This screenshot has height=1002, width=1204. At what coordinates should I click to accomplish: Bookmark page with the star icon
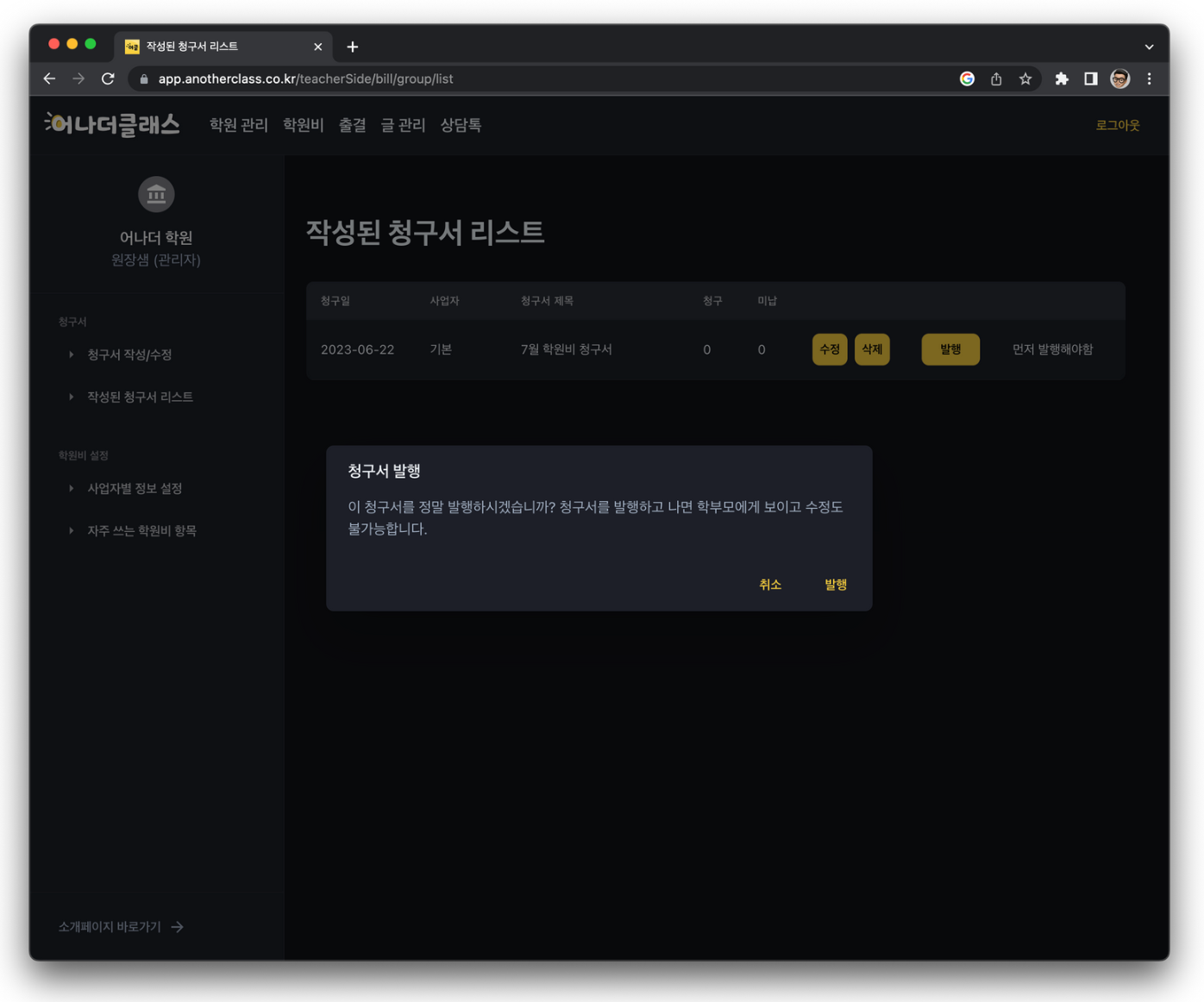[x=1025, y=78]
